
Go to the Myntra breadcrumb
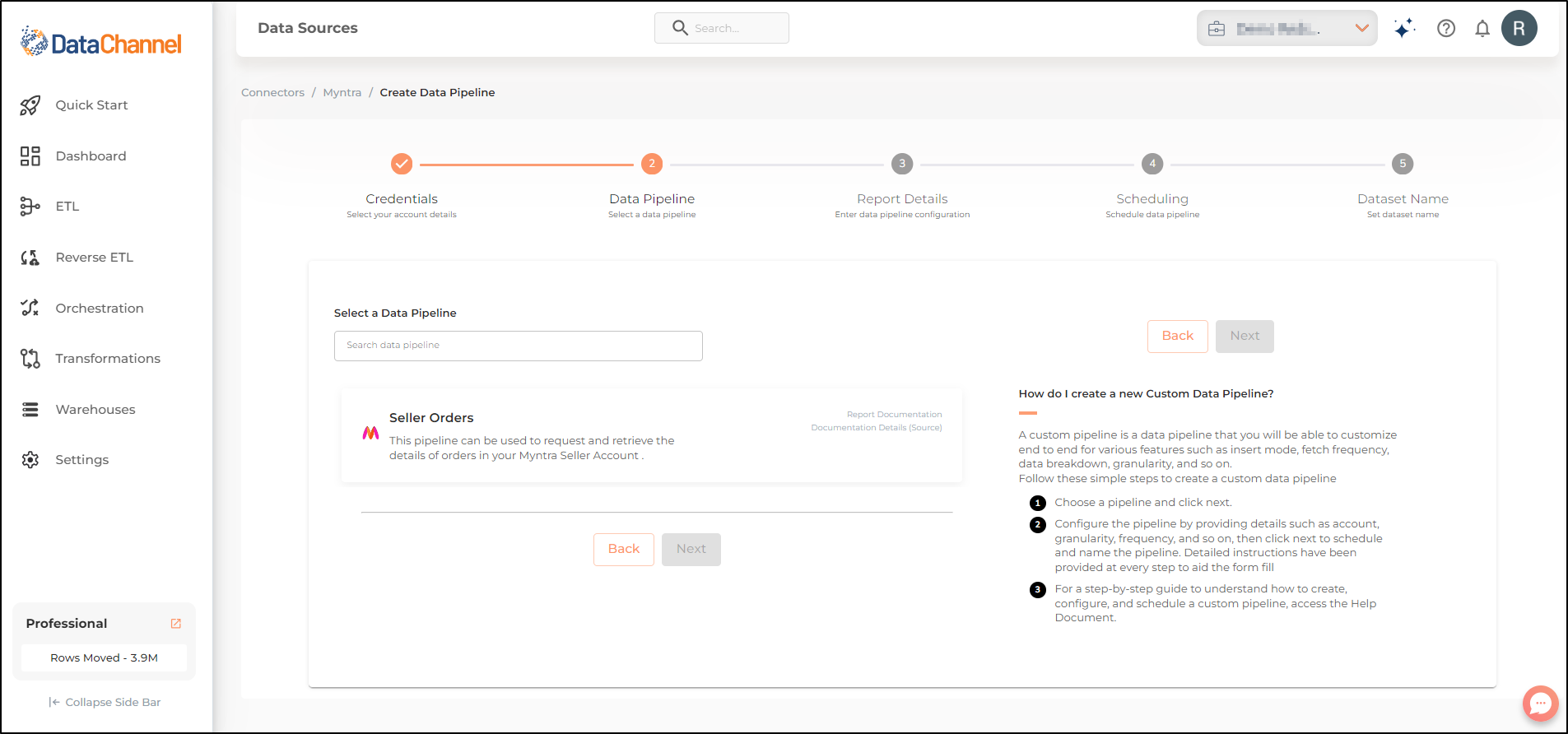click(342, 93)
